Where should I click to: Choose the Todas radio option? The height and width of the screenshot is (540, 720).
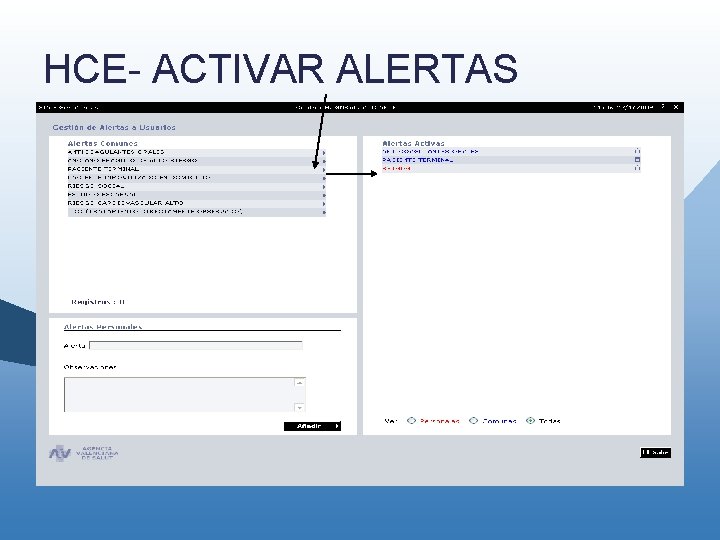530,421
